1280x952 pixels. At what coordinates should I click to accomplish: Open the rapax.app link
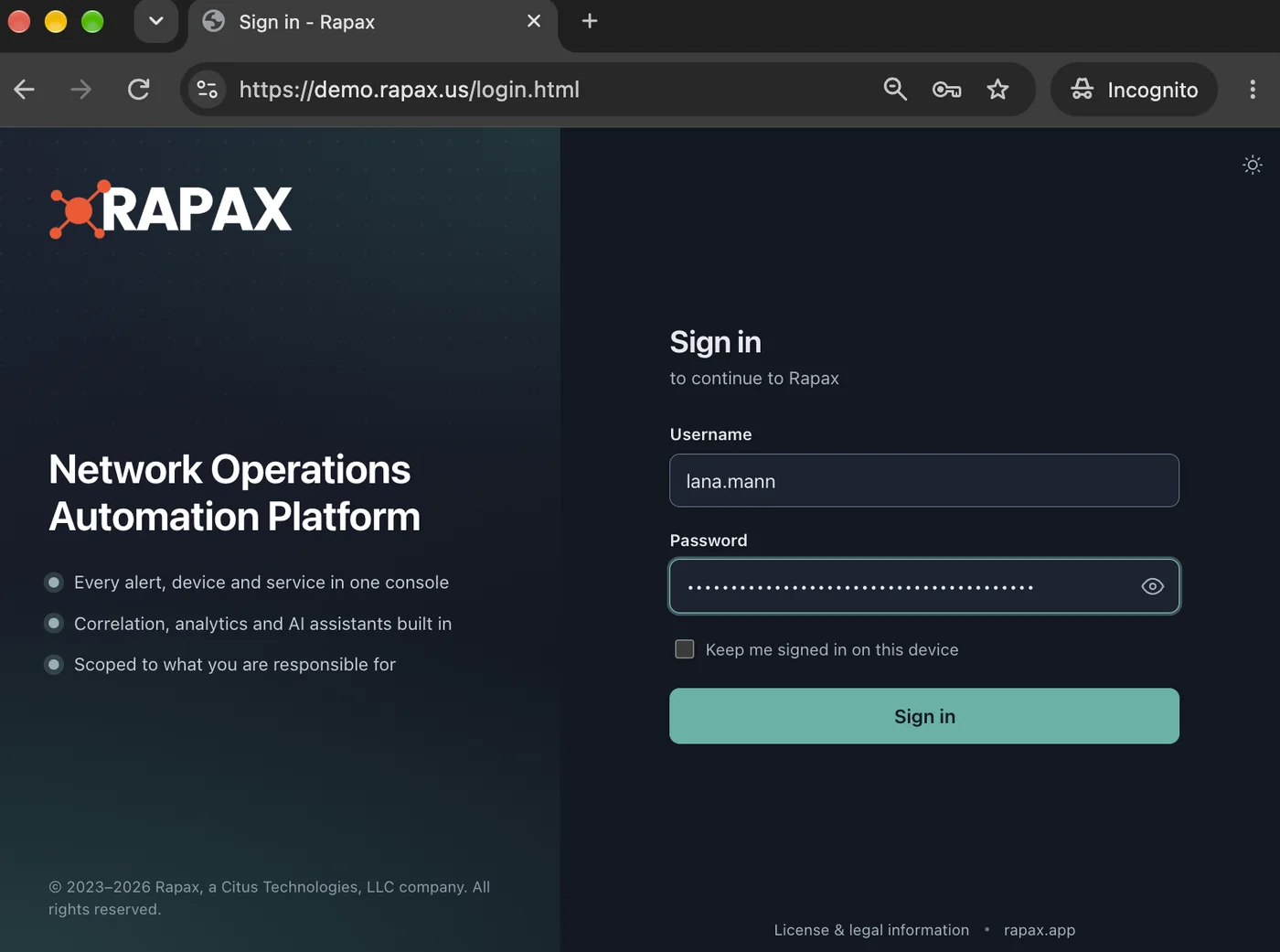coord(1040,930)
